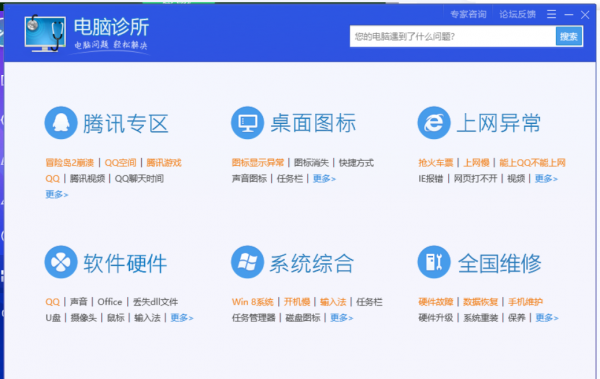Viewport: 600px width, 379px height.
Task: Open the hamburger menu icon in title bar
Action: [551, 14]
